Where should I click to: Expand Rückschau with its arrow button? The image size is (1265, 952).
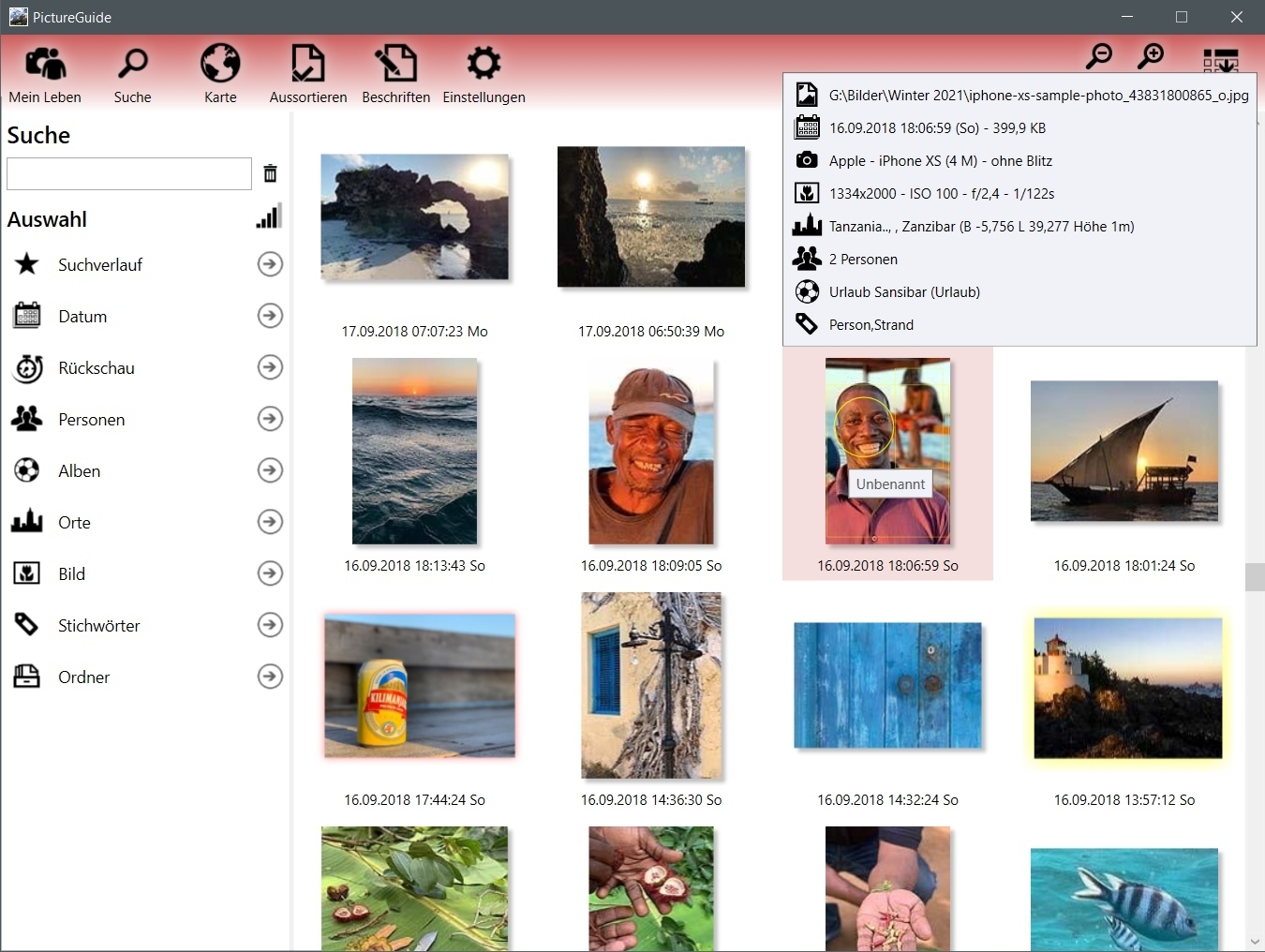(x=270, y=367)
